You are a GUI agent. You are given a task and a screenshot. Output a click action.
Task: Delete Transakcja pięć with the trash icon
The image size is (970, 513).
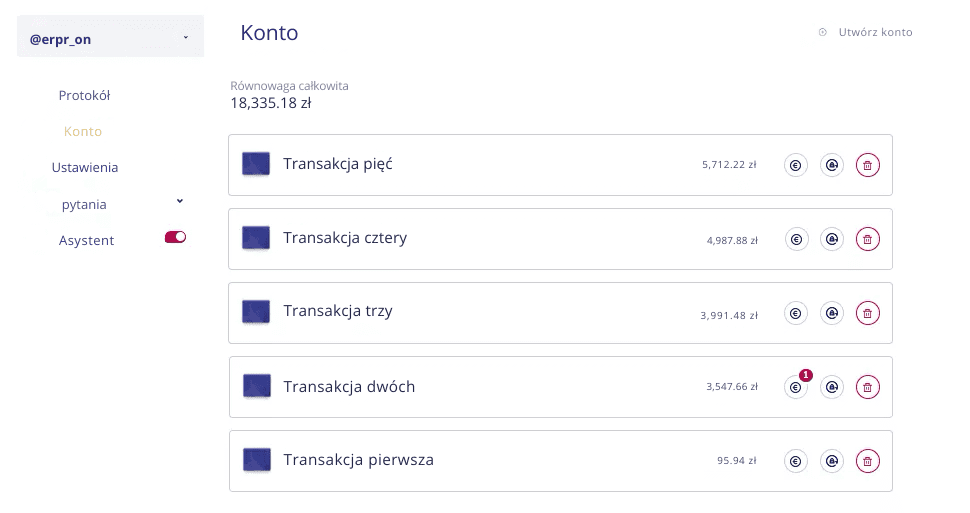point(868,166)
